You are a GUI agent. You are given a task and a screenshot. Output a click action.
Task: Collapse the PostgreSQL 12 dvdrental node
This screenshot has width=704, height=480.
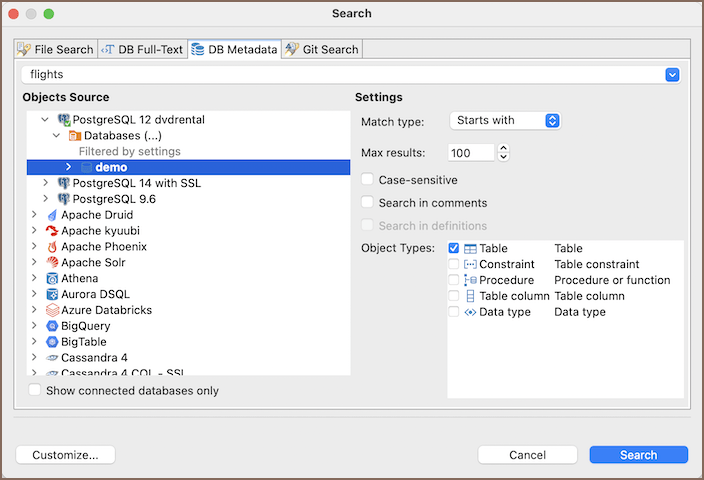[45, 120]
